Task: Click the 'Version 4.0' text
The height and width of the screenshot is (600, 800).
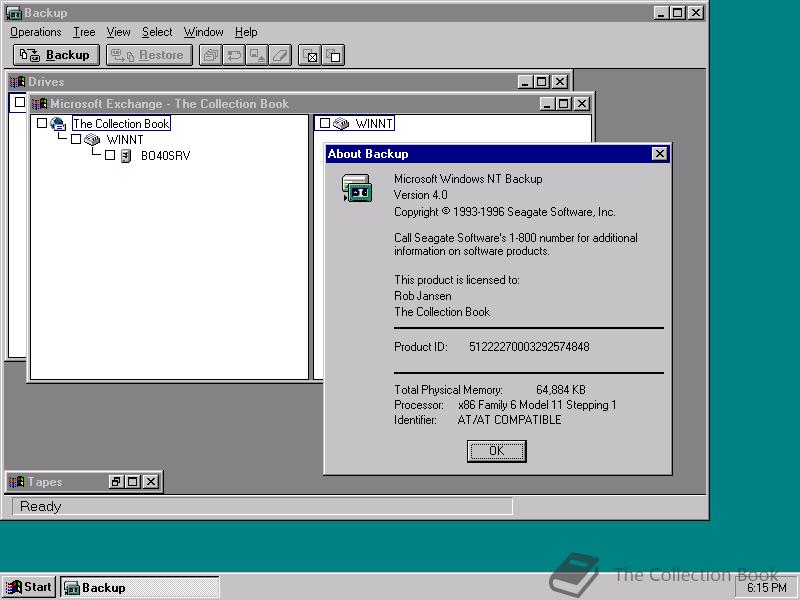Action: pyautogui.click(x=420, y=195)
